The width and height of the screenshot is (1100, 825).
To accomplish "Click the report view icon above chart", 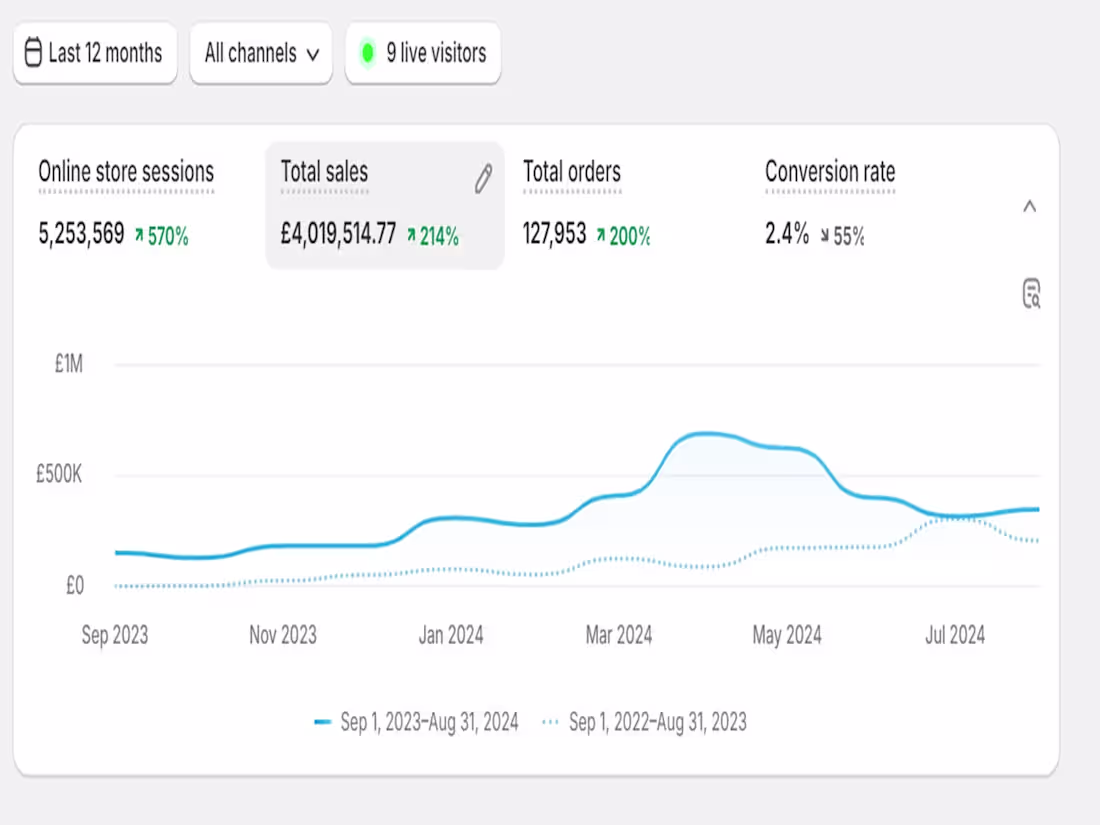I will [x=1031, y=294].
